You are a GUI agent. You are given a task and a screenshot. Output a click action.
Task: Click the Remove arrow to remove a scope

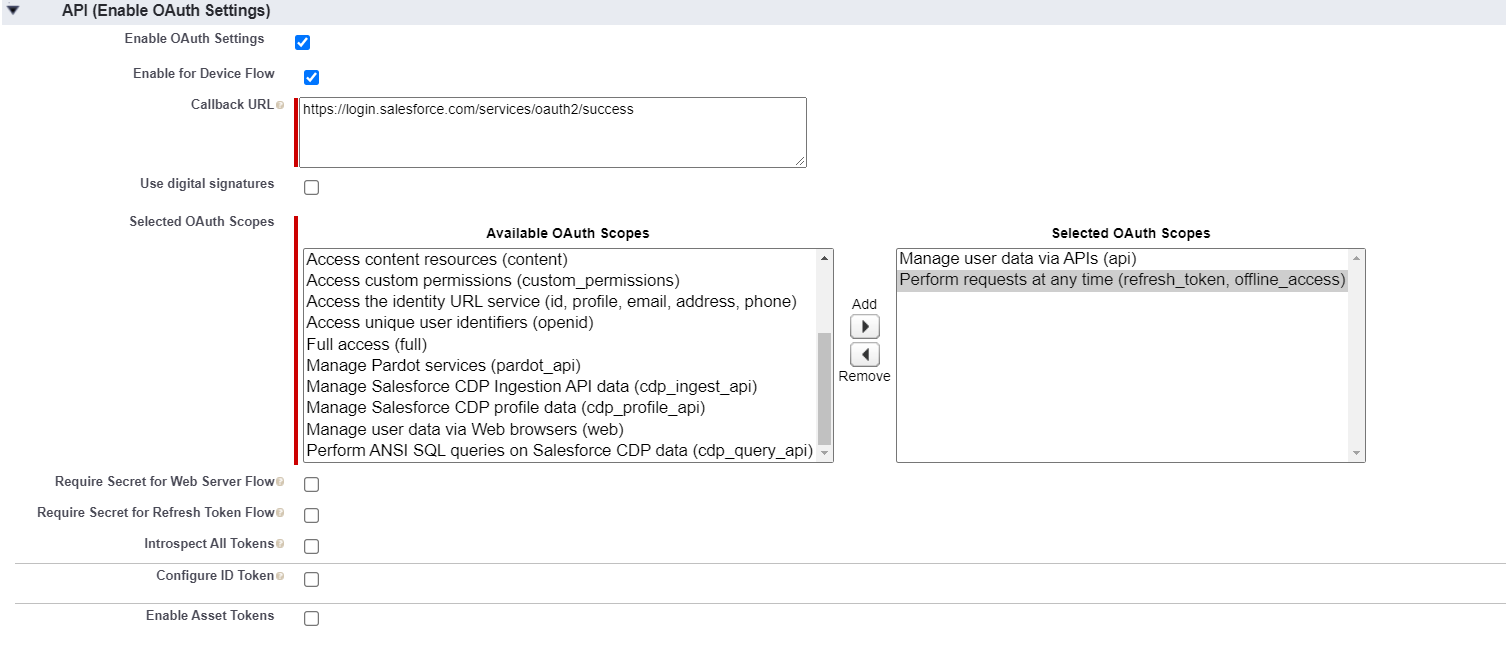(x=864, y=354)
